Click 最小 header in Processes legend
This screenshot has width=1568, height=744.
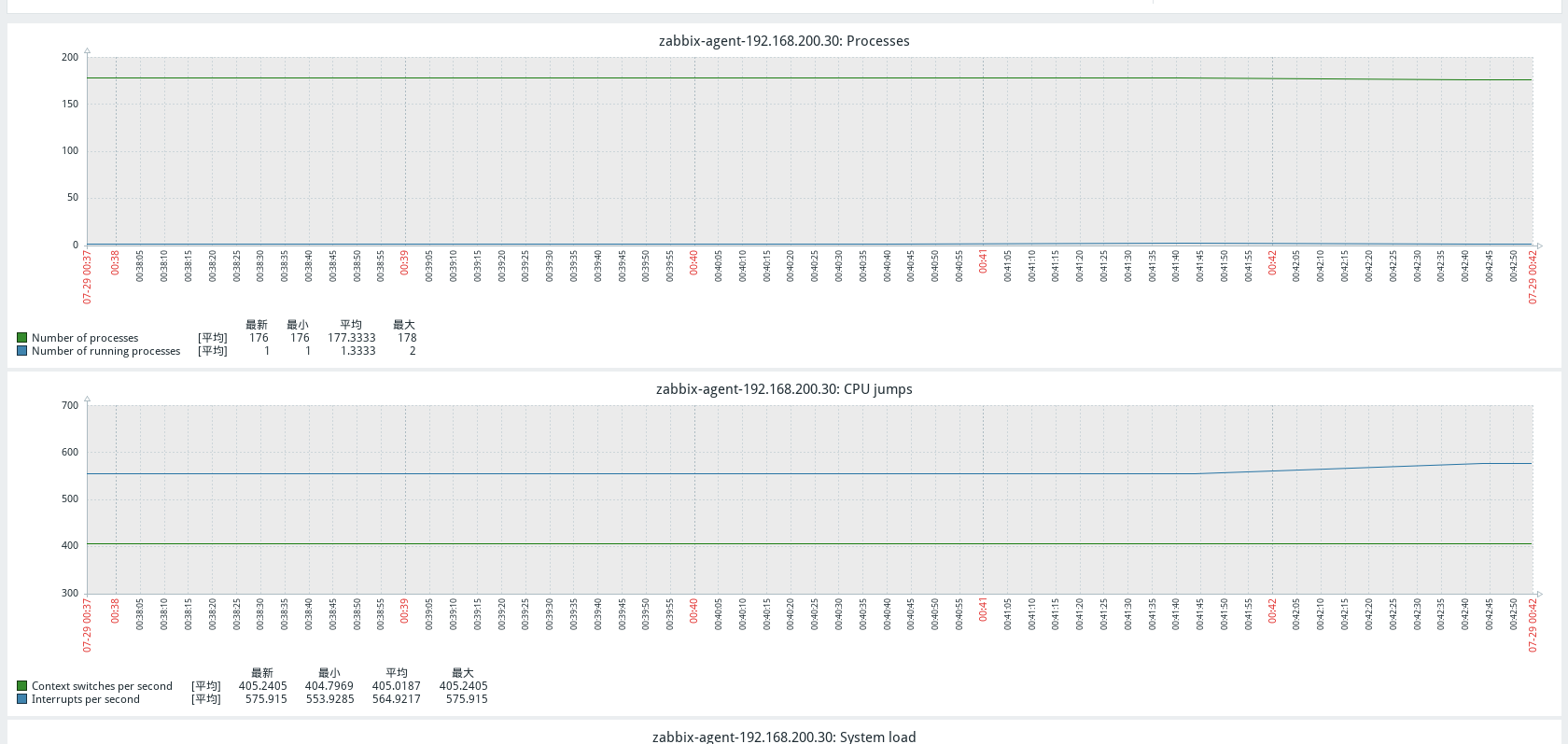tap(298, 325)
